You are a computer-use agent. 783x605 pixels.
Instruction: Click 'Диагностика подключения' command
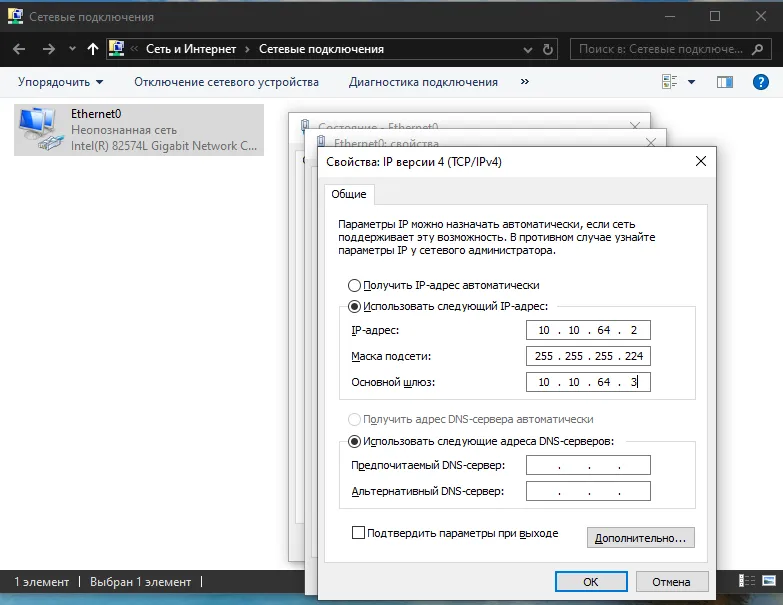point(423,82)
